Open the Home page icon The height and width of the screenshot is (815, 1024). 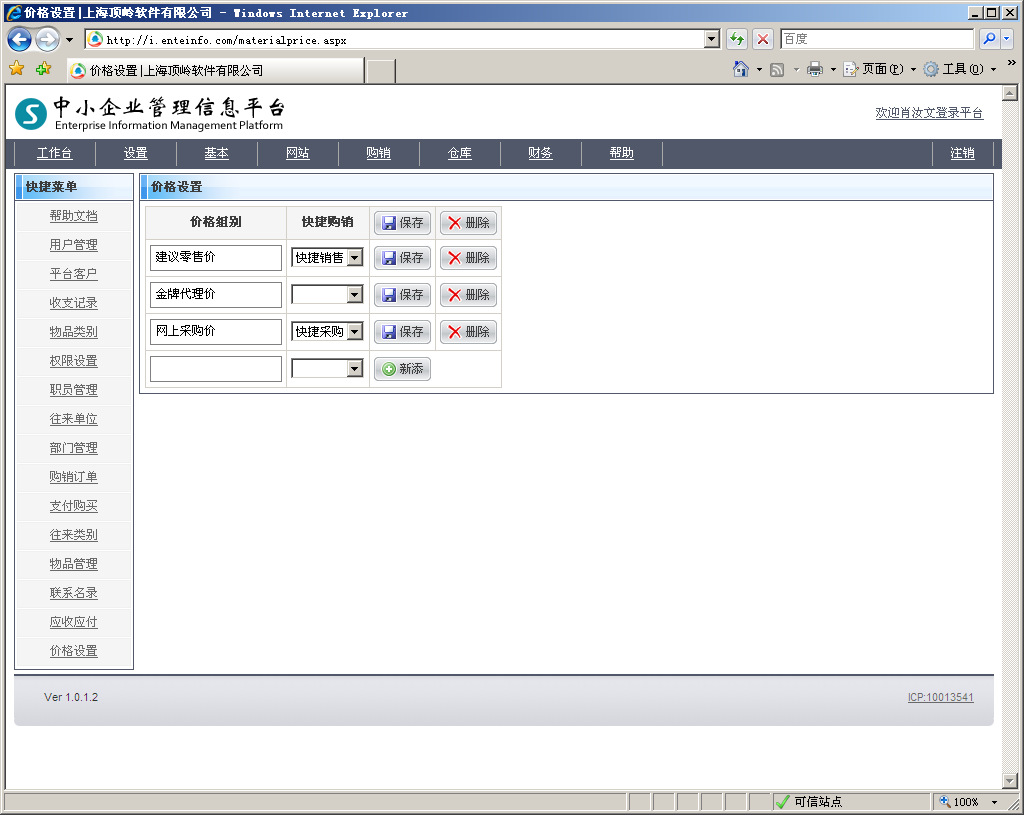pos(741,69)
